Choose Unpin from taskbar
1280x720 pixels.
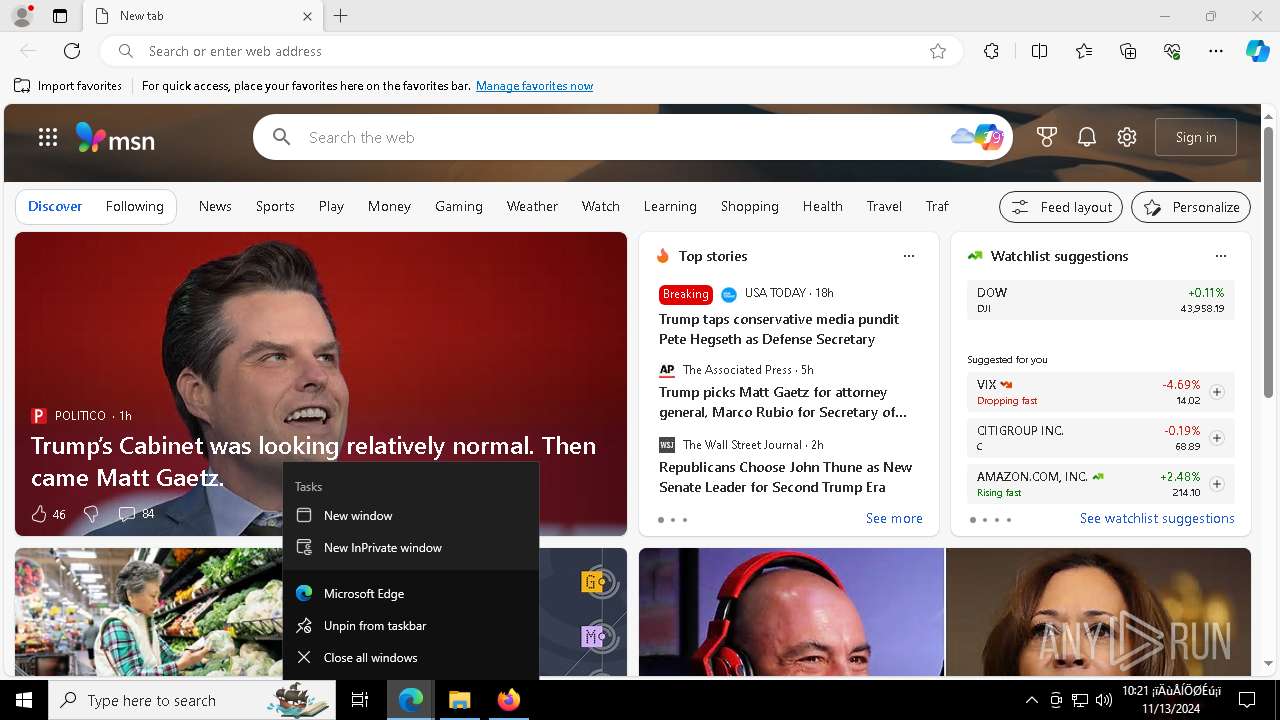coord(411,626)
